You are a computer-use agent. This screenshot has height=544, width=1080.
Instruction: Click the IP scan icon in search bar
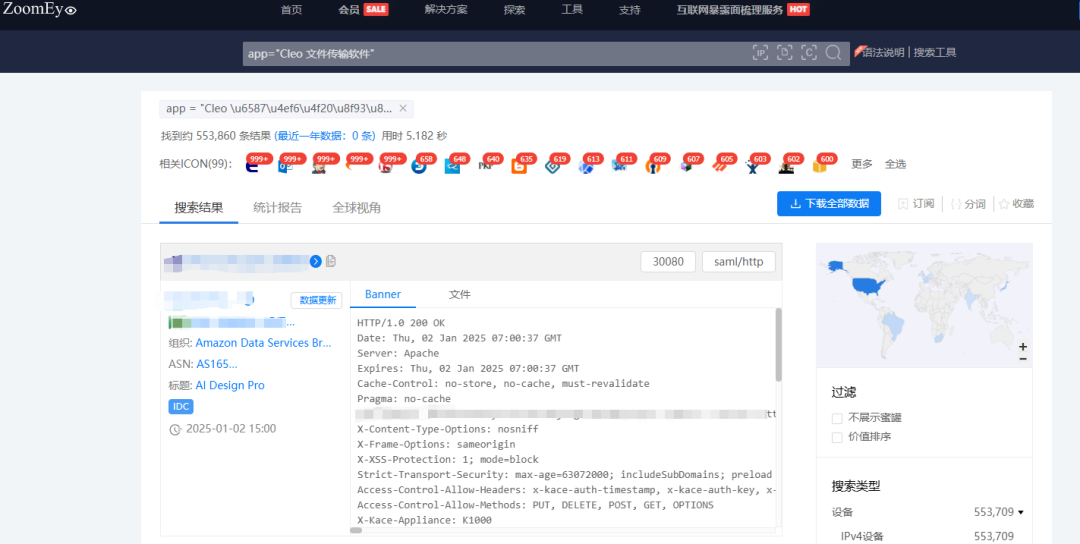tap(760, 53)
